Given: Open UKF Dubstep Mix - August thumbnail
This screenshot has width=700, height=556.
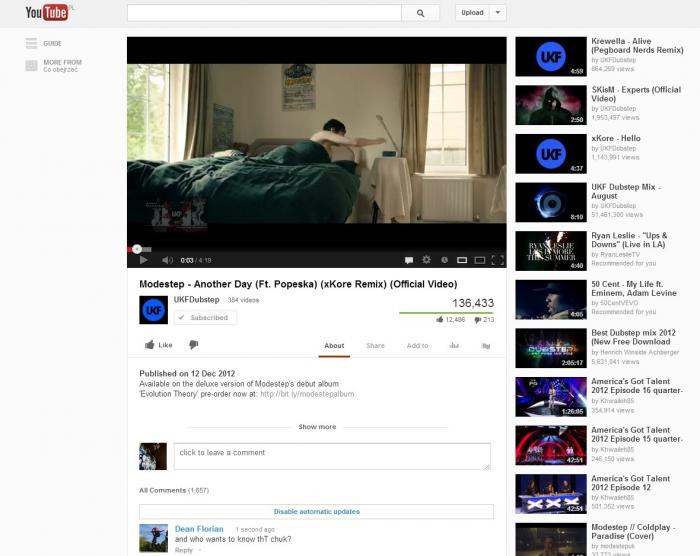Looking at the screenshot, I should pyautogui.click(x=551, y=202).
